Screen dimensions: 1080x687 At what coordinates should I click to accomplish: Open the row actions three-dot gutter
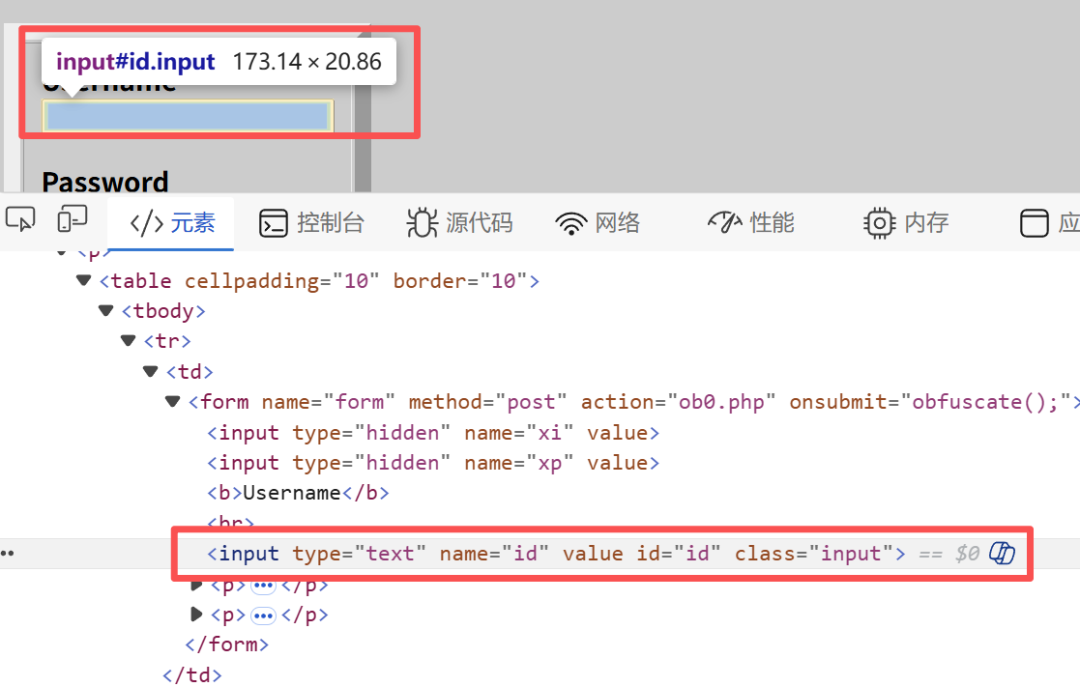[8, 553]
